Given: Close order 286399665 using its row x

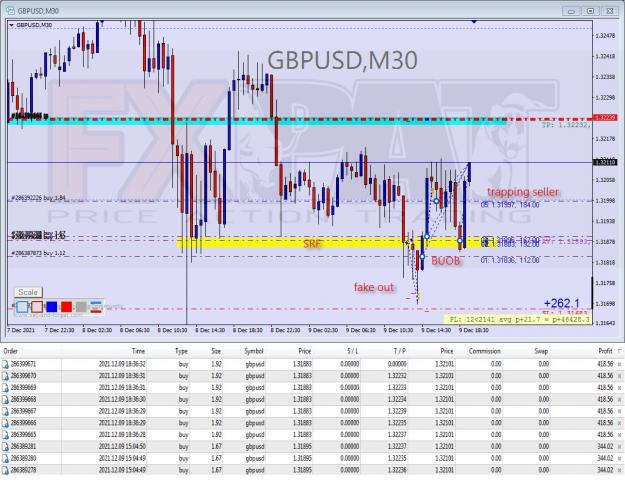Looking at the screenshot, I should click(619, 435).
